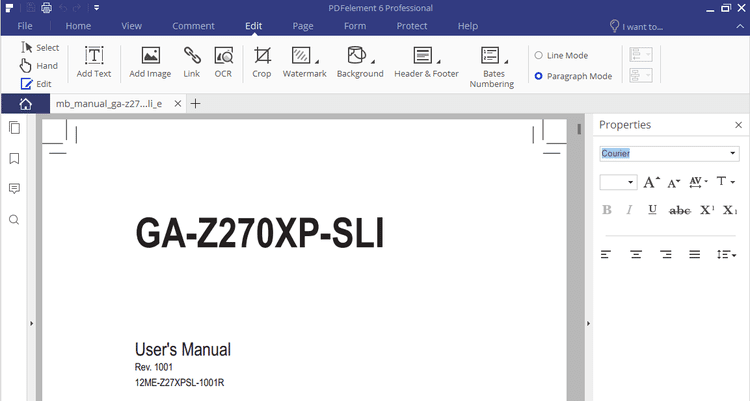Switch to the Comment tab
This screenshot has width=750, height=401.
[x=193, y=26]
